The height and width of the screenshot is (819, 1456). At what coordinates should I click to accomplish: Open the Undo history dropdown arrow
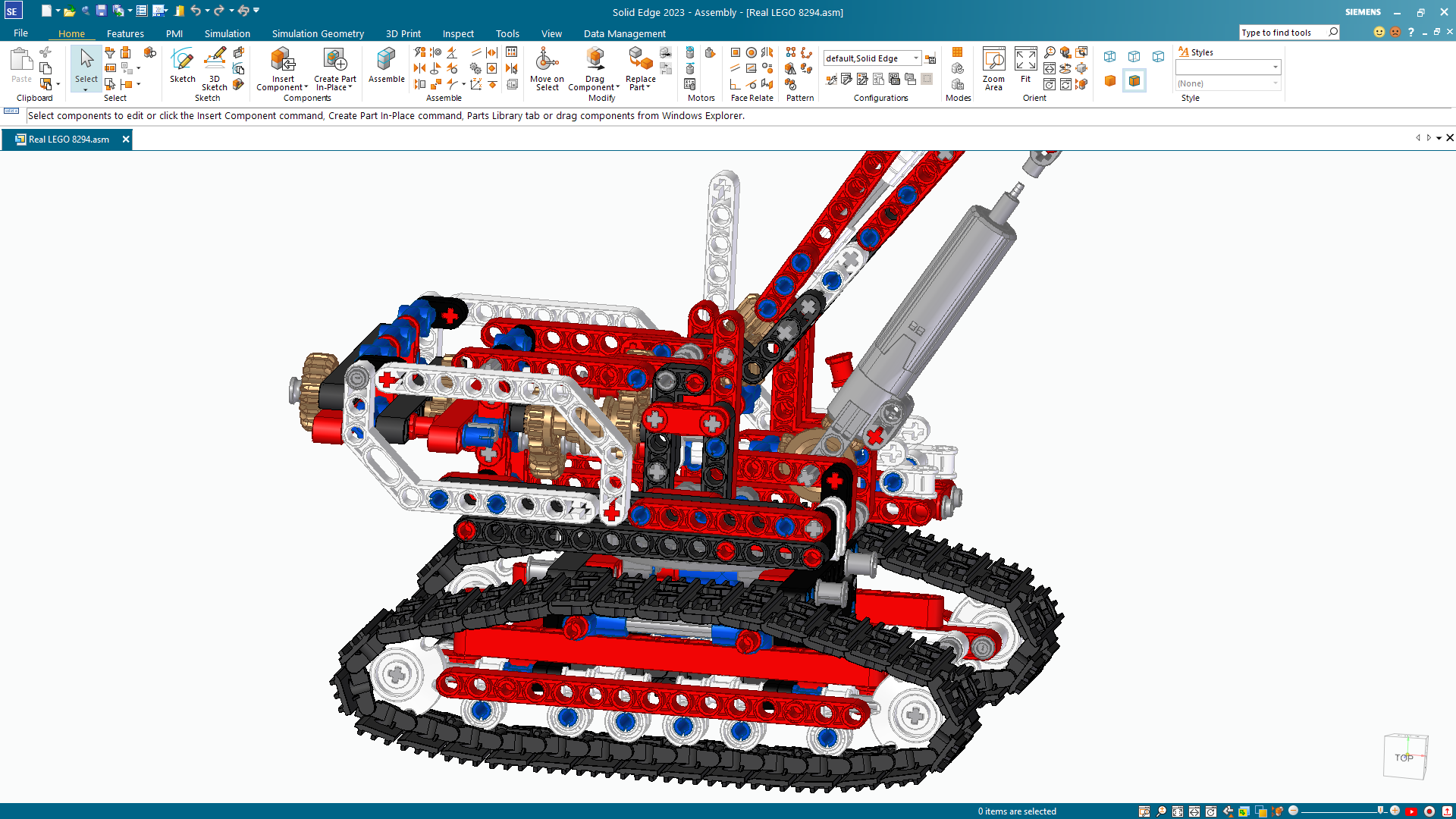click(x=207, y=11)
